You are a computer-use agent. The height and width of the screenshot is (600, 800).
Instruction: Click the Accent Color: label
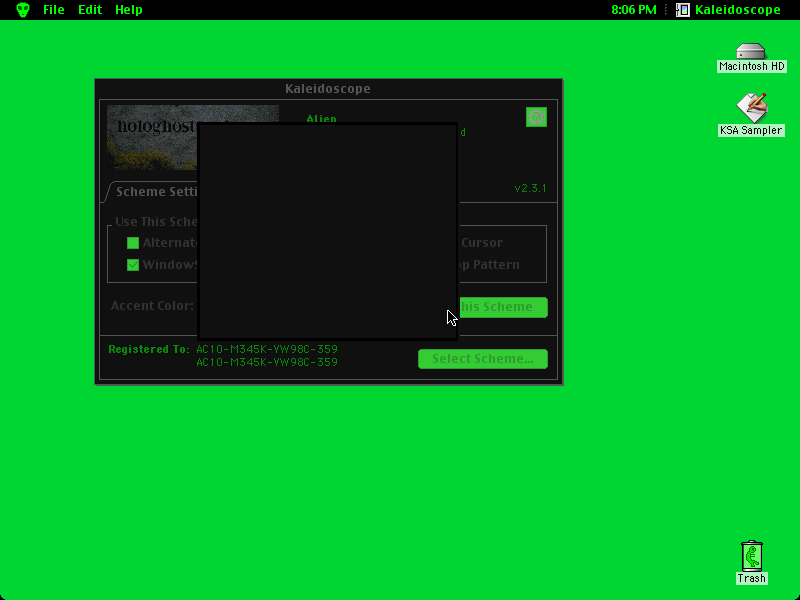click(153, 306)
